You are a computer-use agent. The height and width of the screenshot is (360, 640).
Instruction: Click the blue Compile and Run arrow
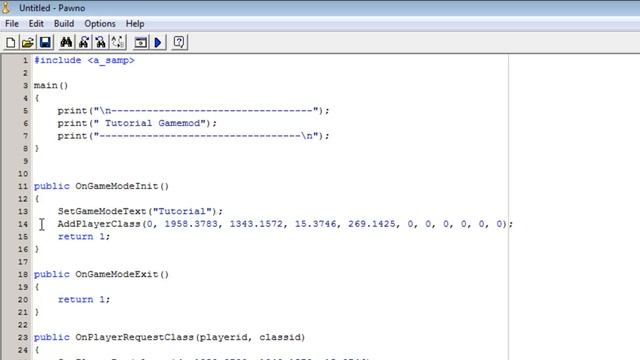pos(158,42)
